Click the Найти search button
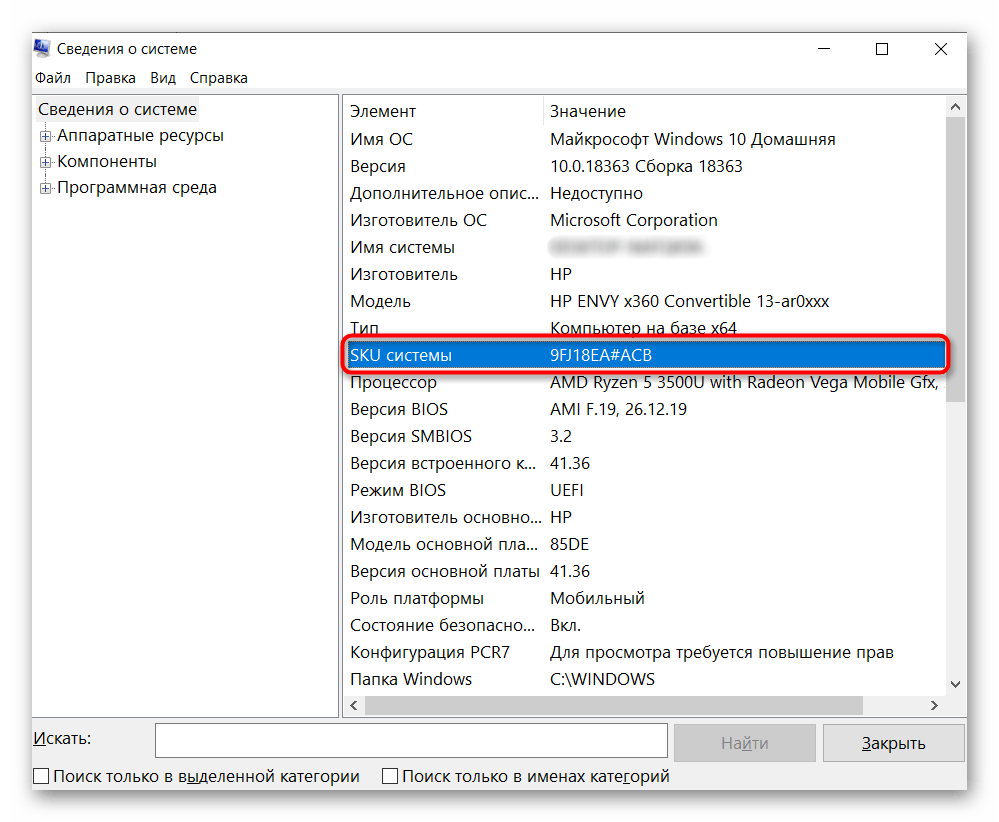 click(x=744, y=743)
